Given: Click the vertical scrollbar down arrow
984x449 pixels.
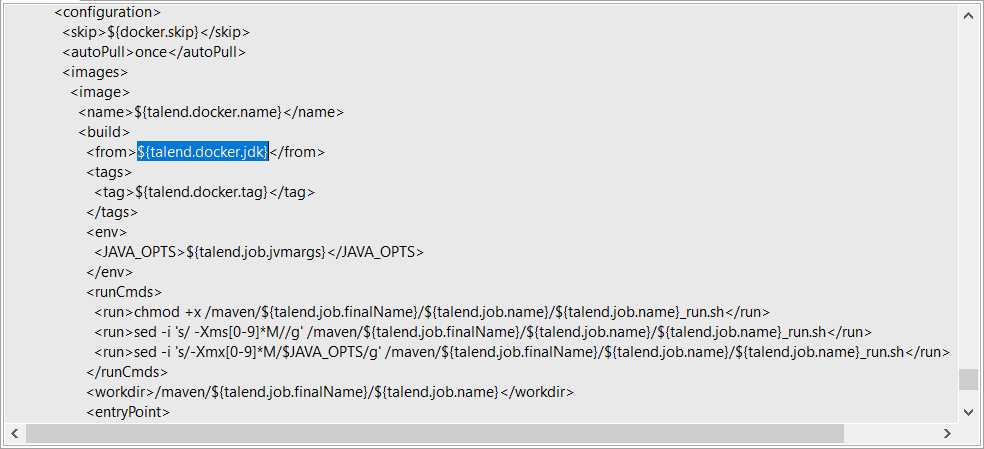Looking at the screenshot, I should (x=967, y=411).
